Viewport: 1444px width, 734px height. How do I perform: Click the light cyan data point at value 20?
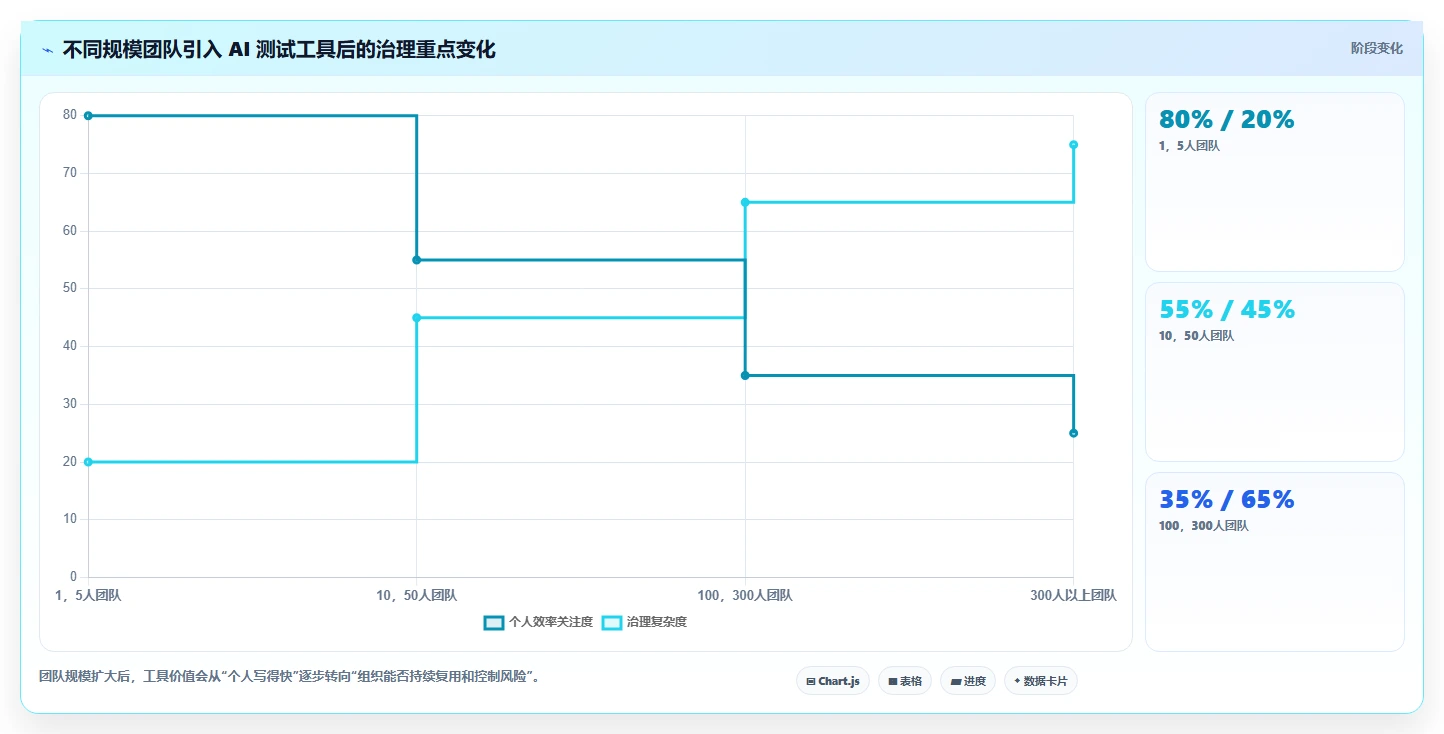pos(88,462)
